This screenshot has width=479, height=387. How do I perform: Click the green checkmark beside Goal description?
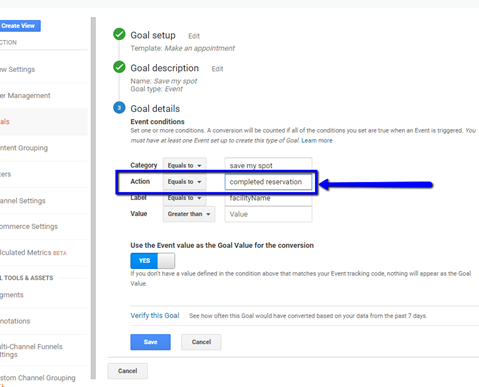(x=119, y=67)
